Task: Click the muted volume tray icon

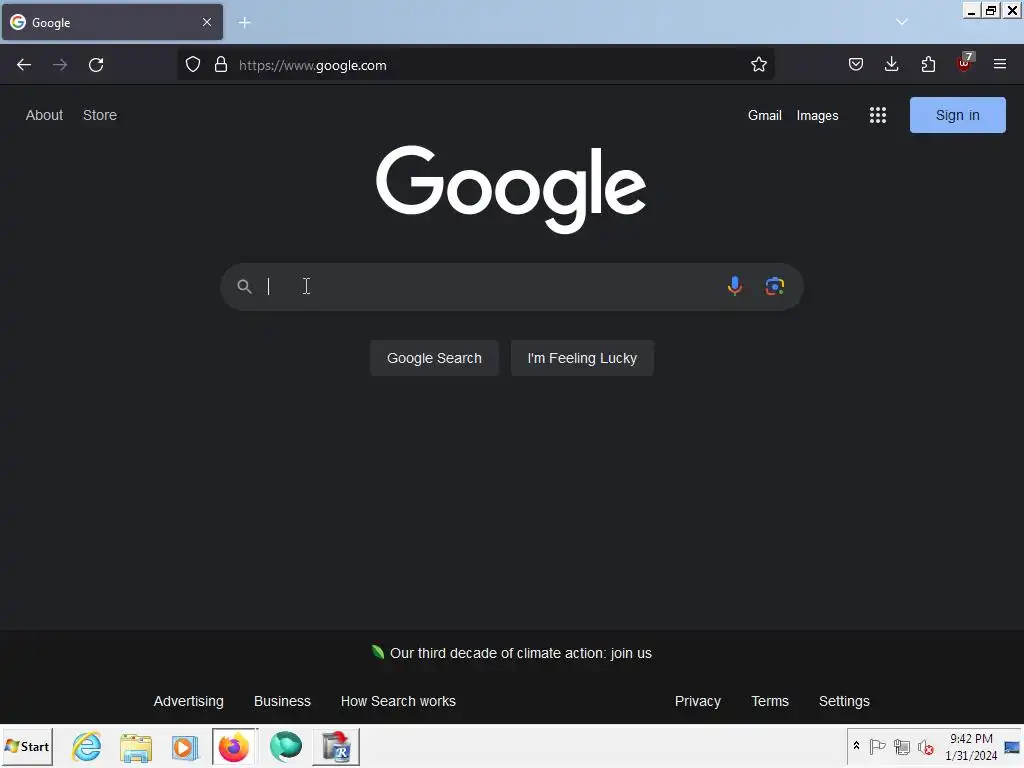Action: (x=925, y=747)
